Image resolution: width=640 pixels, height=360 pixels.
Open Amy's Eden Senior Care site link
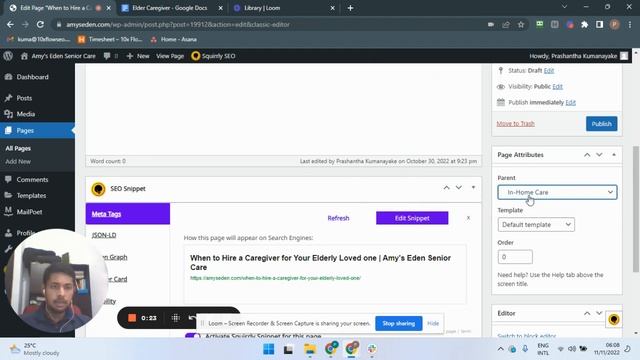[58, 56]
